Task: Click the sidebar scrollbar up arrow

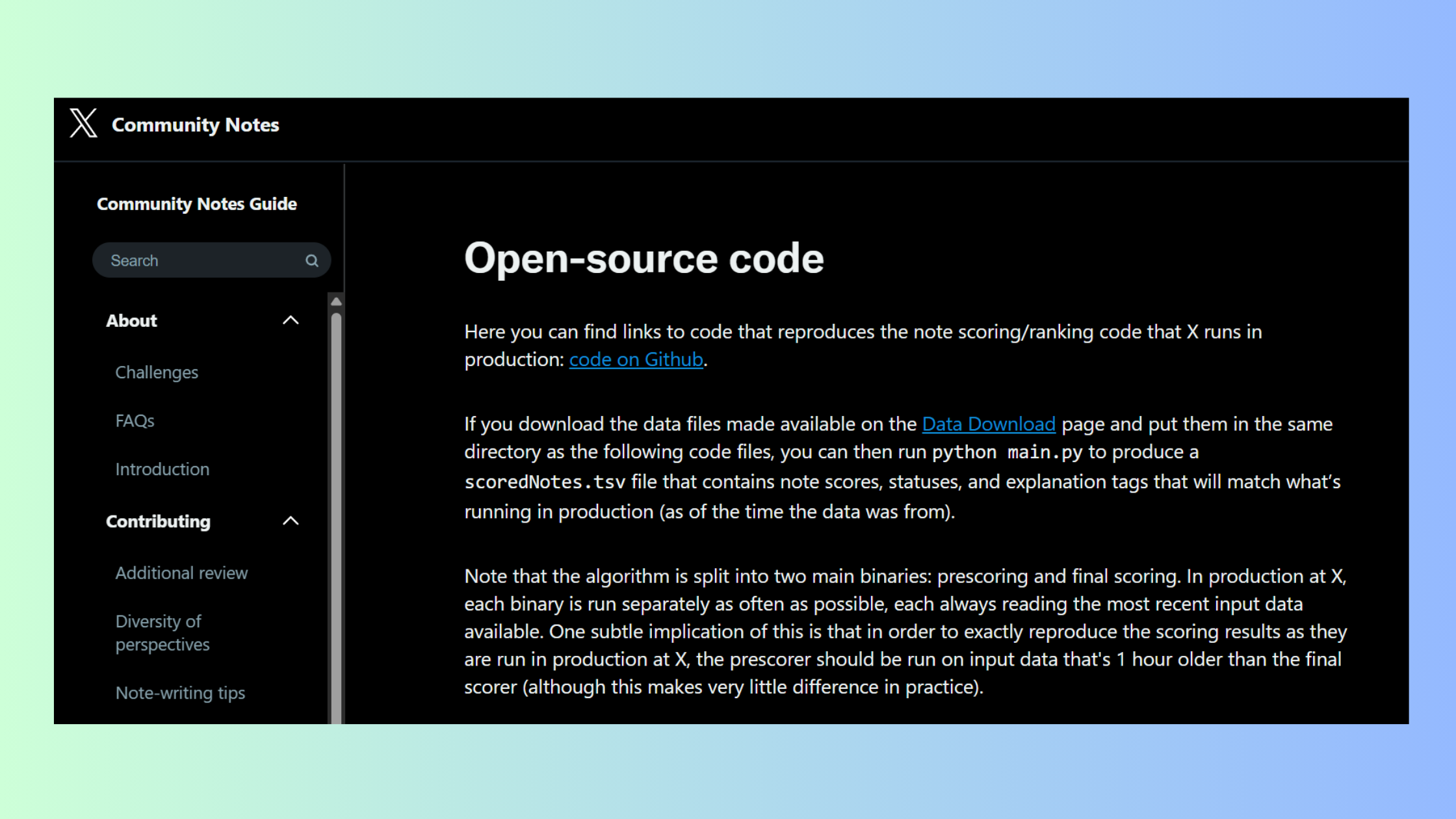Action: [x=336, y=302]
